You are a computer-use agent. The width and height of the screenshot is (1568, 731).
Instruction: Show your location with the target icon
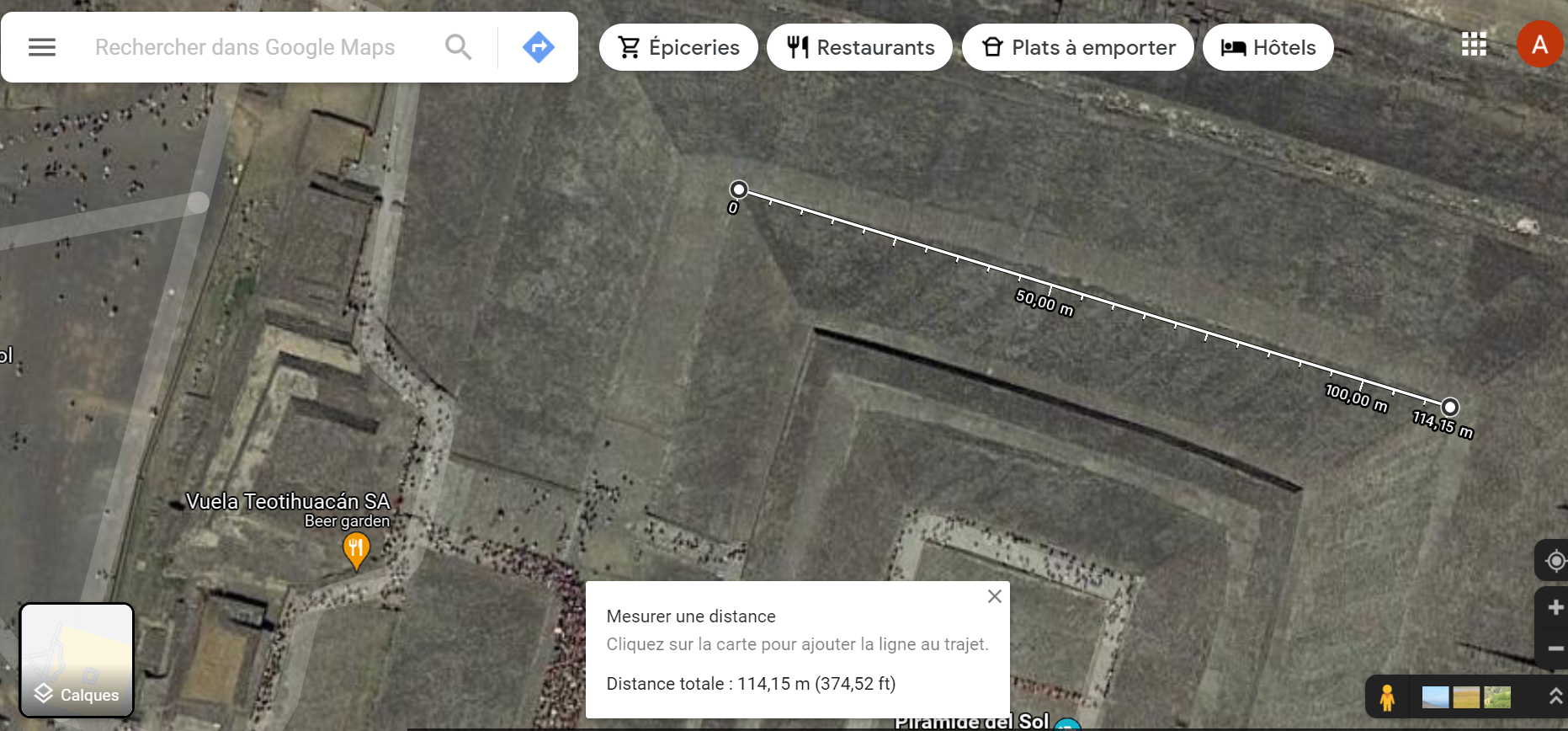(x=1555, y=560)
